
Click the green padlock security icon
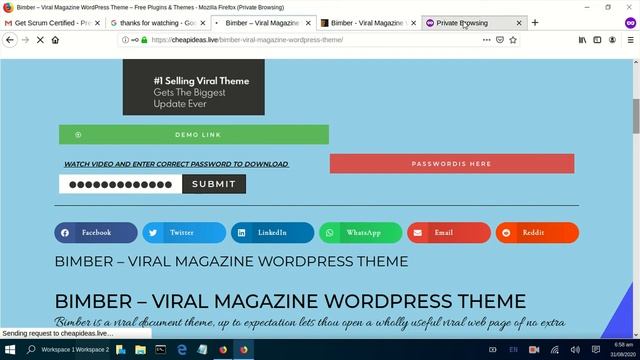click(x=144, y=40)
